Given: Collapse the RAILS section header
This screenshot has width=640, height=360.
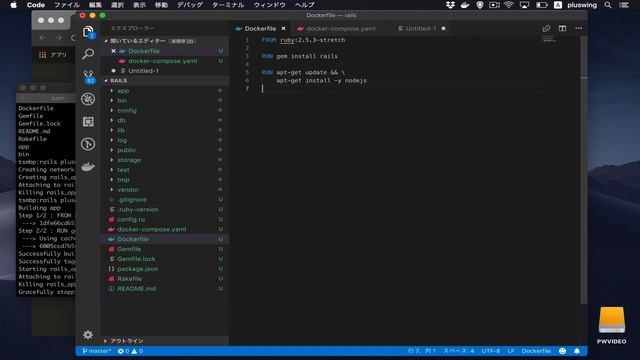Looking at the screenshot, I should click(x=165, y=80).
